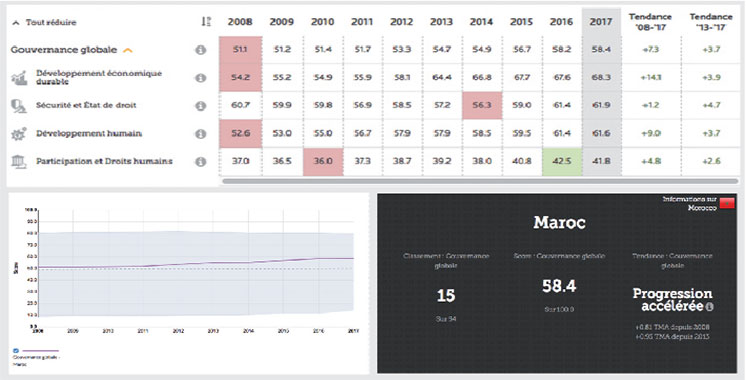Click the red 36.0 cell for 2010
The height and width of the screenshot is (380, 746).
coord(323,162)
